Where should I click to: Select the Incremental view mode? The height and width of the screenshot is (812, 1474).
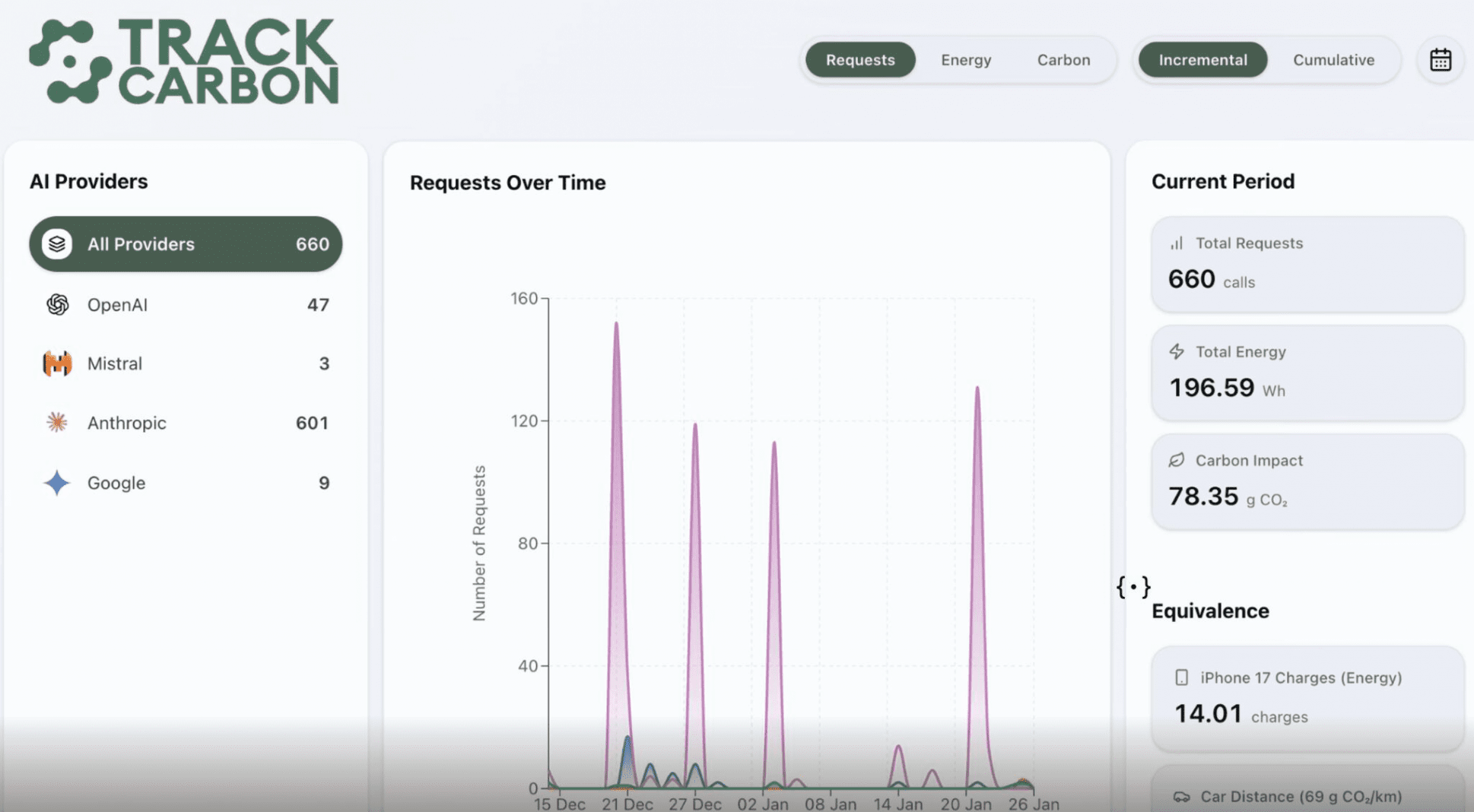click(1202, 59)
